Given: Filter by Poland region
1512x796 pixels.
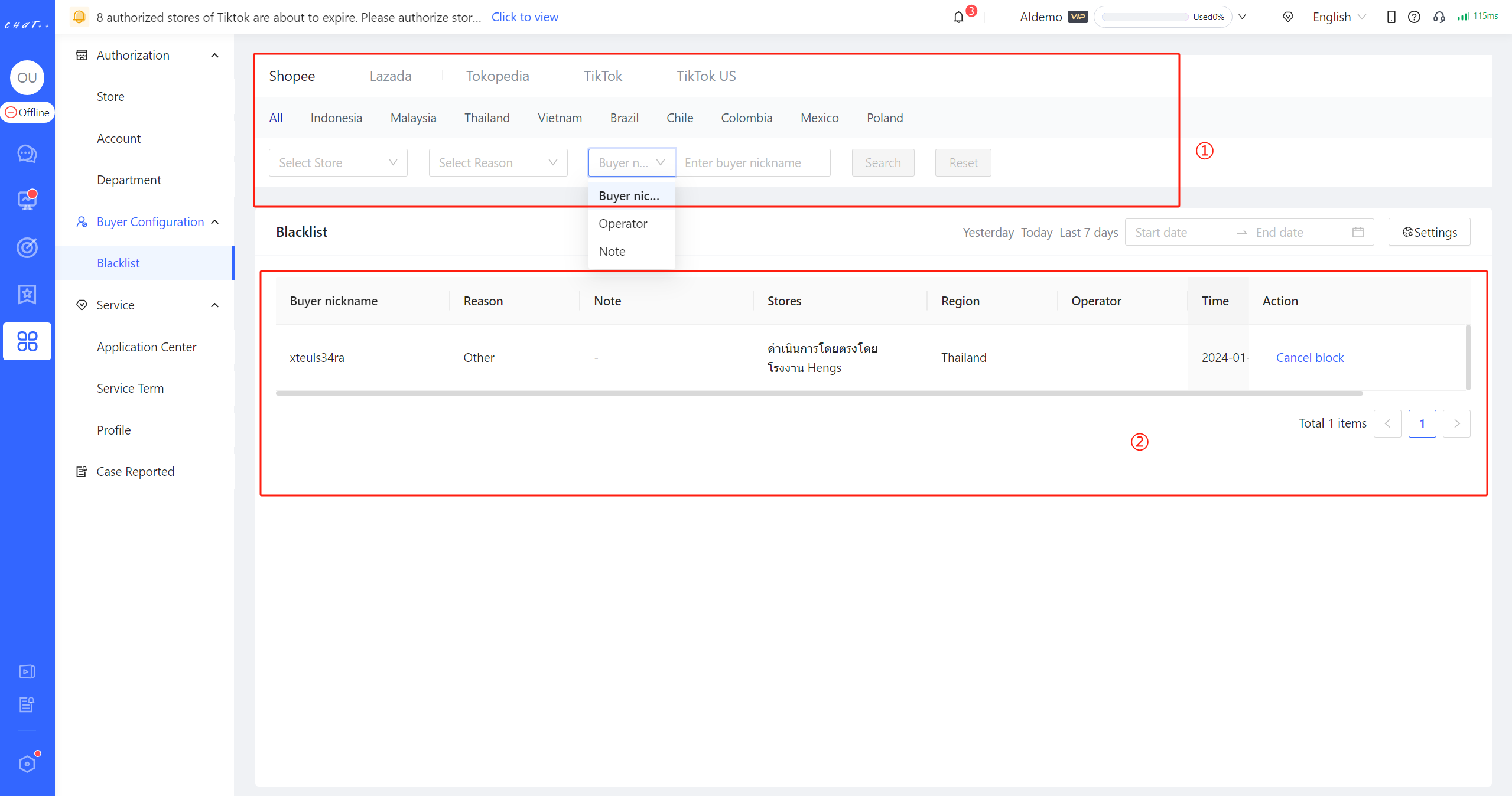Looking at the screenshot, I should (885, 118).
